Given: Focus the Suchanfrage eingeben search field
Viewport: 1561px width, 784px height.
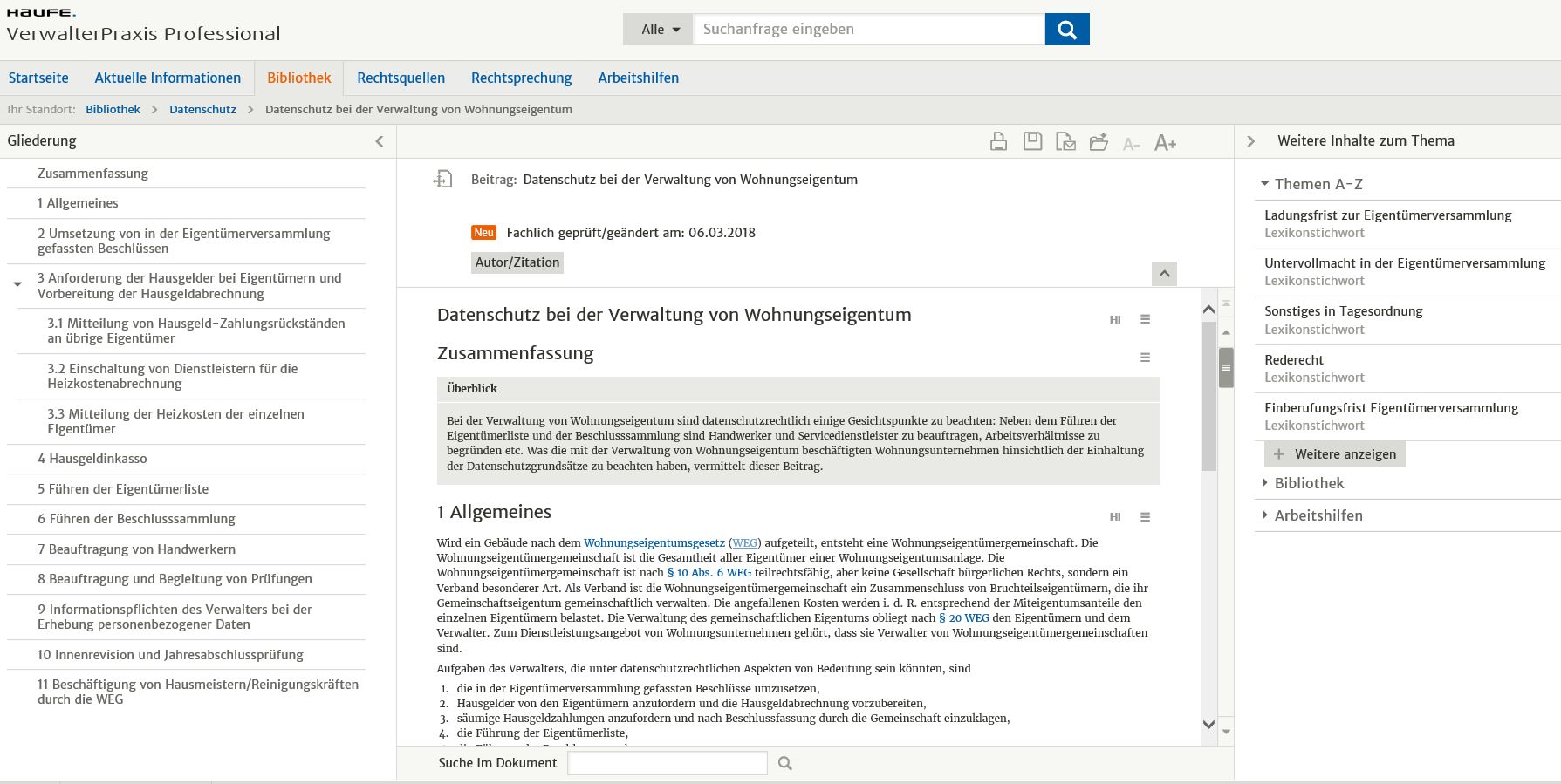Looking at the screenshot, I should click(x=868, y=30).
